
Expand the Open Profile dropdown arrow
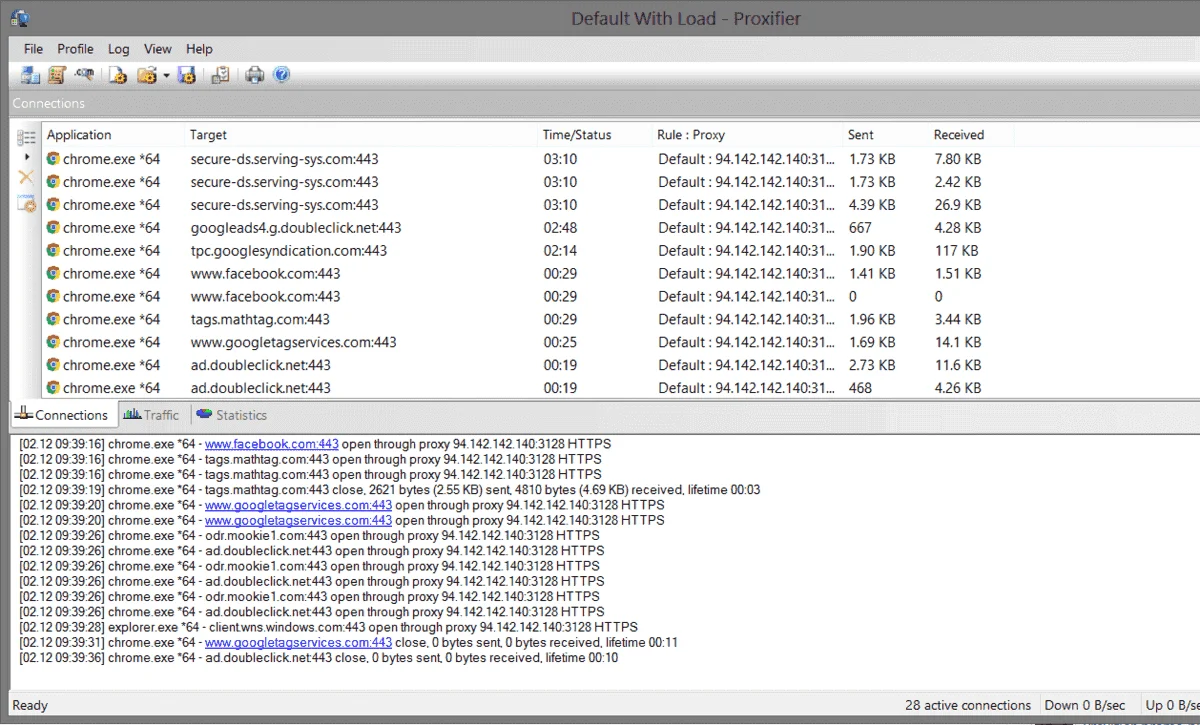coord(166,75)
